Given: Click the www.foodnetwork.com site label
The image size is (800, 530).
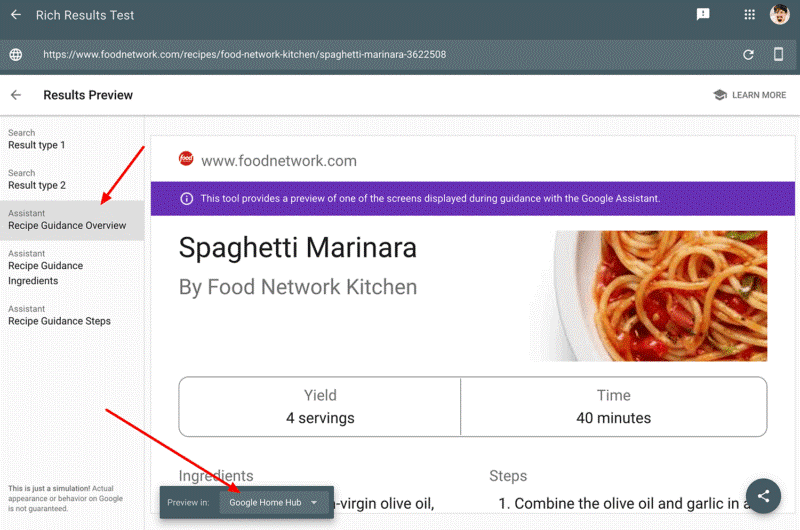Looking at the screenshot, I should tap(279, 161).
